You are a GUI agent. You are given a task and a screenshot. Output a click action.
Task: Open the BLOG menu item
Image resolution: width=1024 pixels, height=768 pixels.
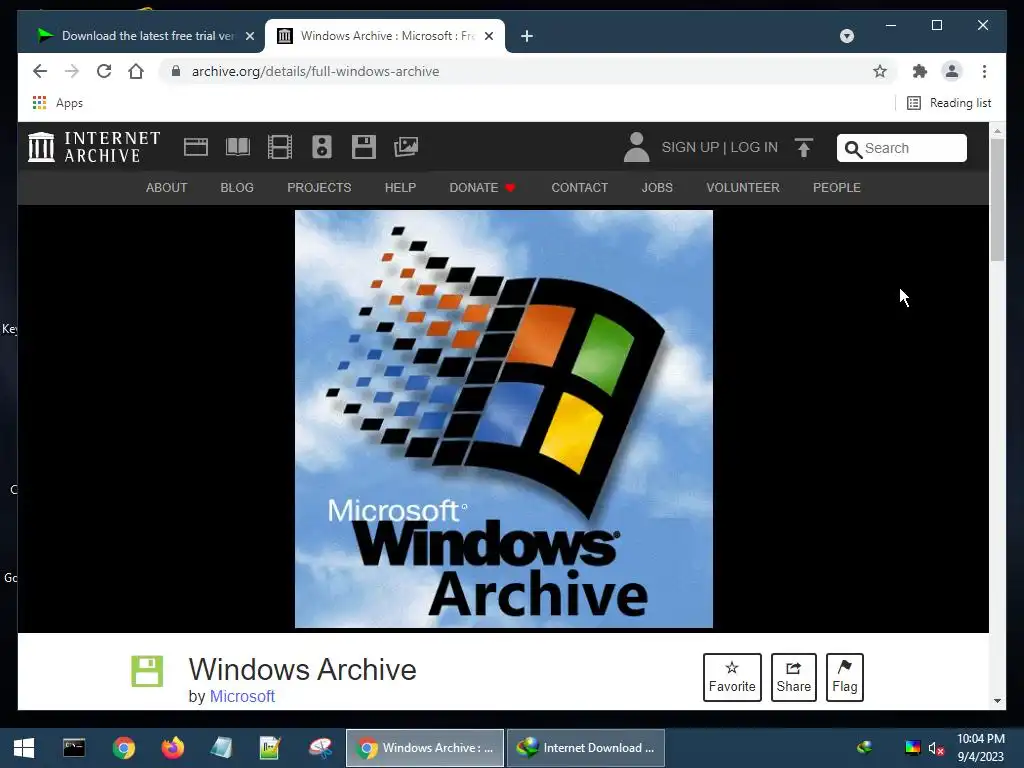tap(237, 187)
